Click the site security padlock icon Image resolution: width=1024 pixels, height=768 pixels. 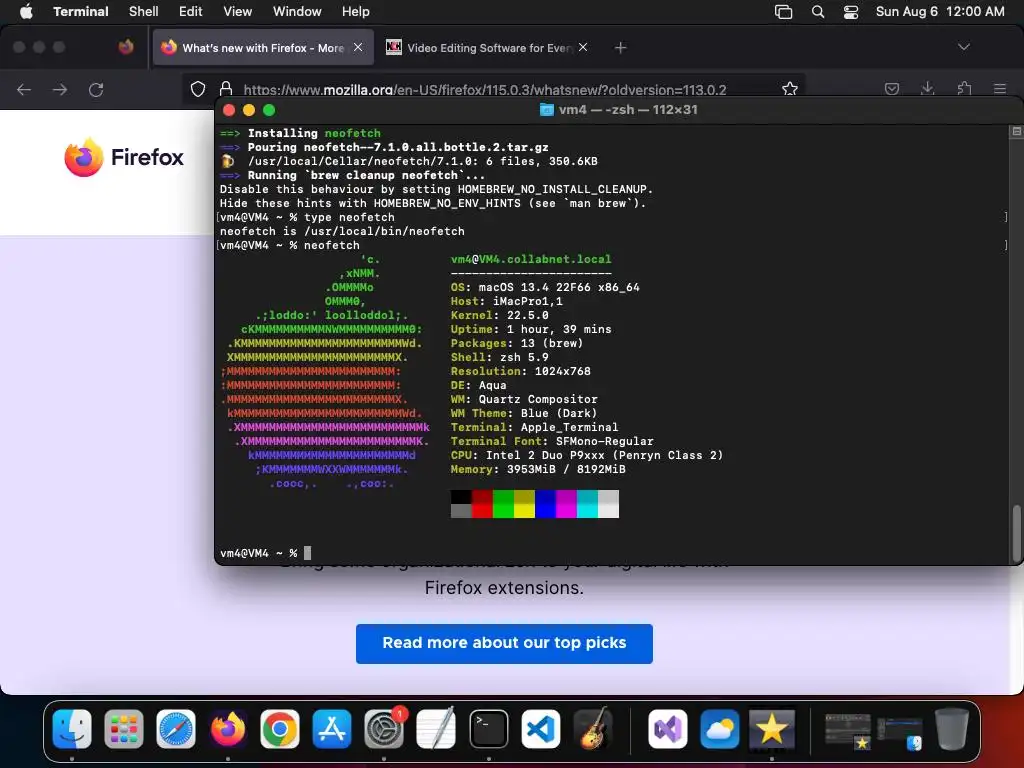226,89
